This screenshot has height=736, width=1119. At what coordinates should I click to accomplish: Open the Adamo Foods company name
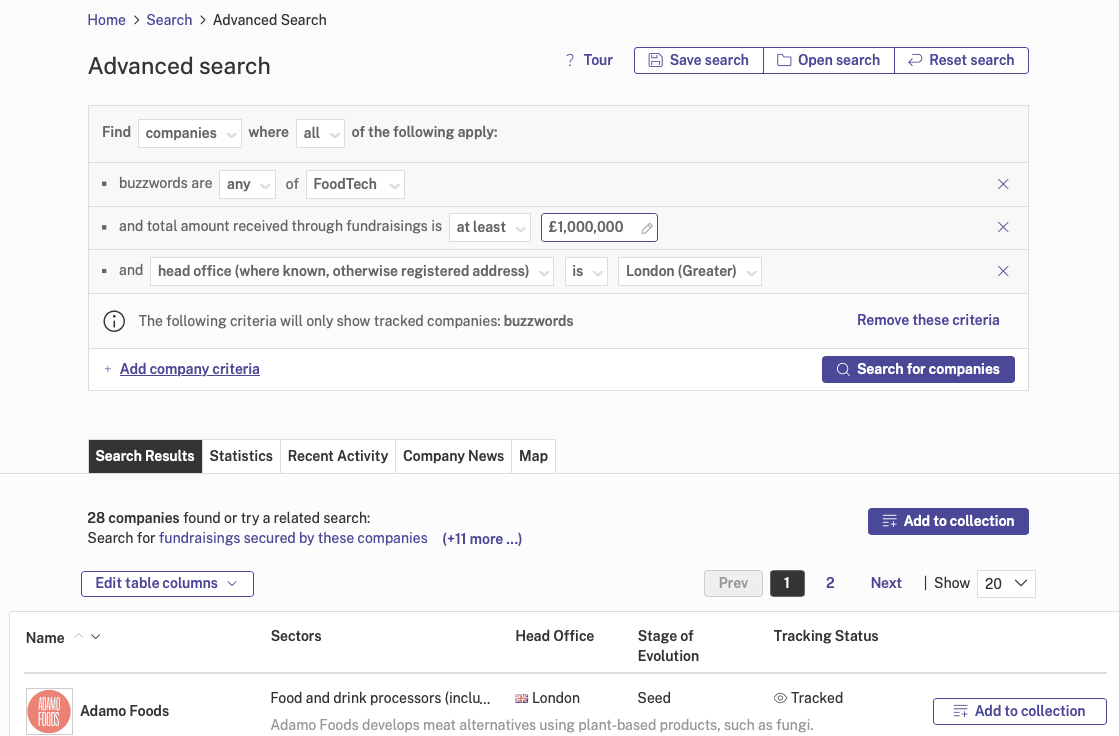124,711
